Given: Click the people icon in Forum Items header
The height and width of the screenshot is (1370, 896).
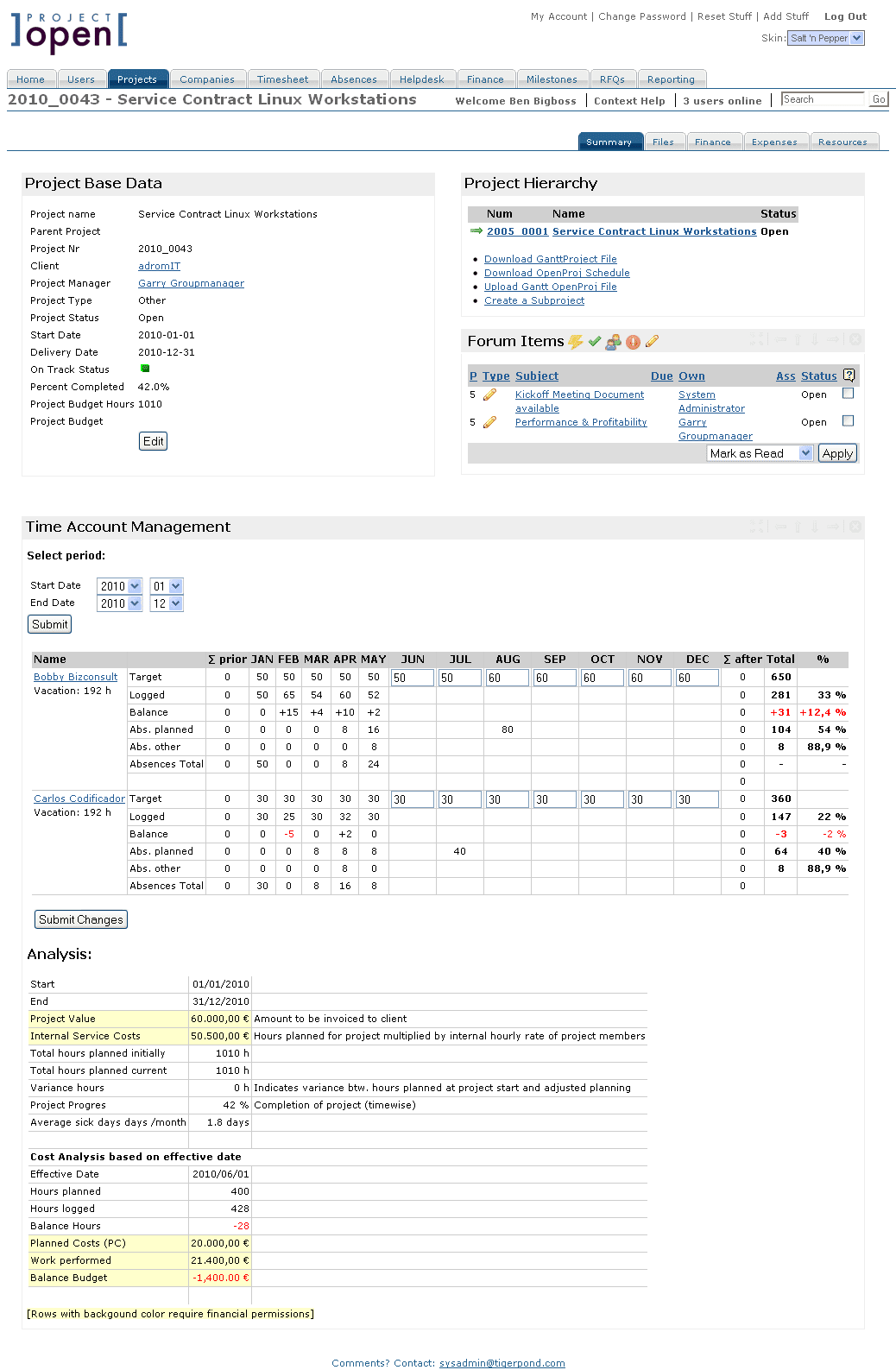Looking at the screenshot, I should pos(613,342).
